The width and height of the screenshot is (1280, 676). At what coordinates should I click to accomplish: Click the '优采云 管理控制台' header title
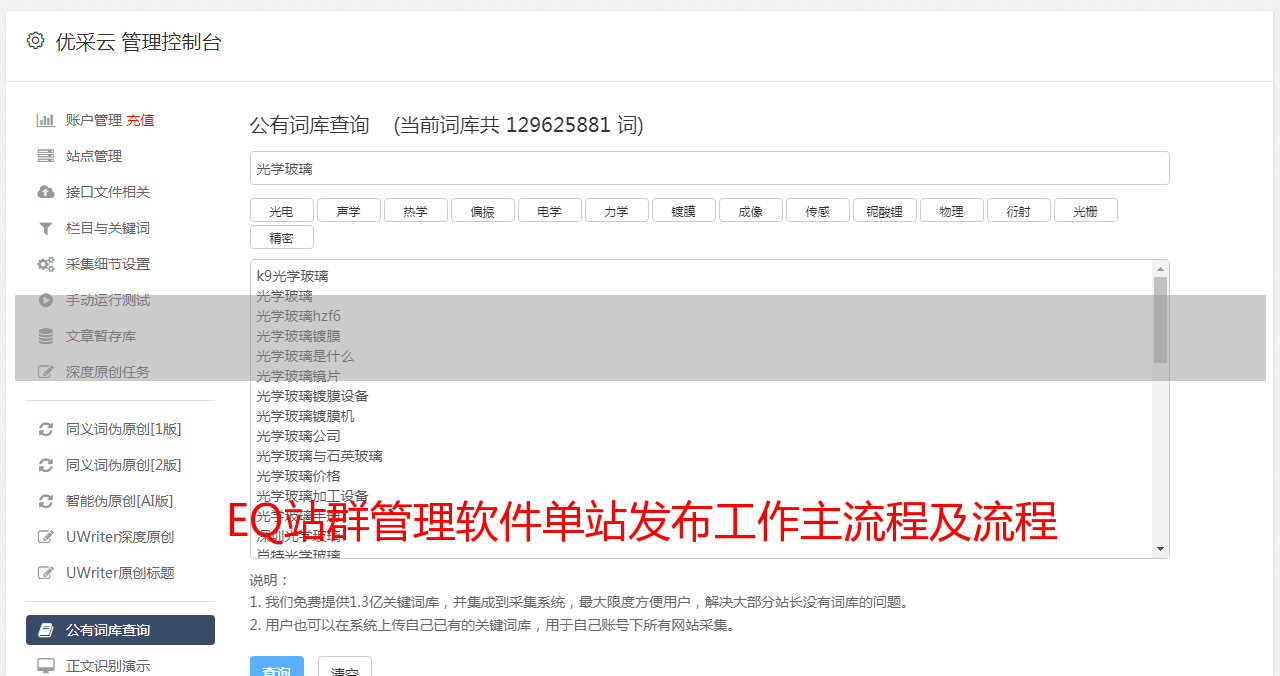coord(138,42)
